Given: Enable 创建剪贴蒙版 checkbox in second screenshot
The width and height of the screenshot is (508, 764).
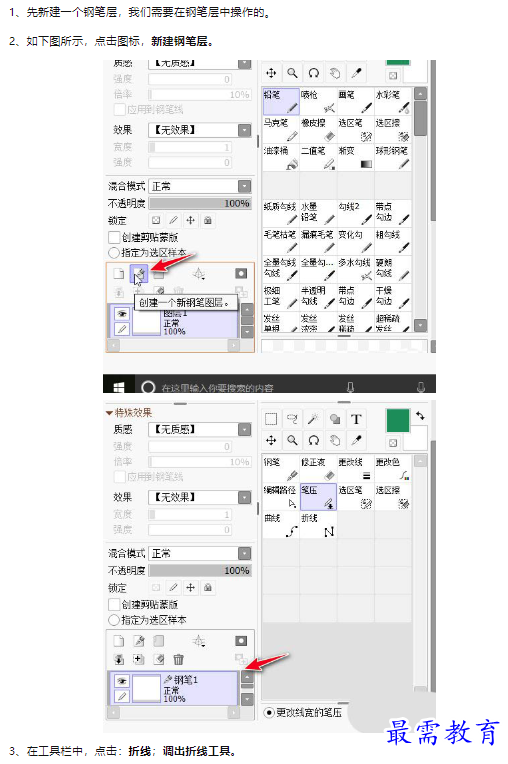Looking at the screenshot, I should tap(113, 605).
